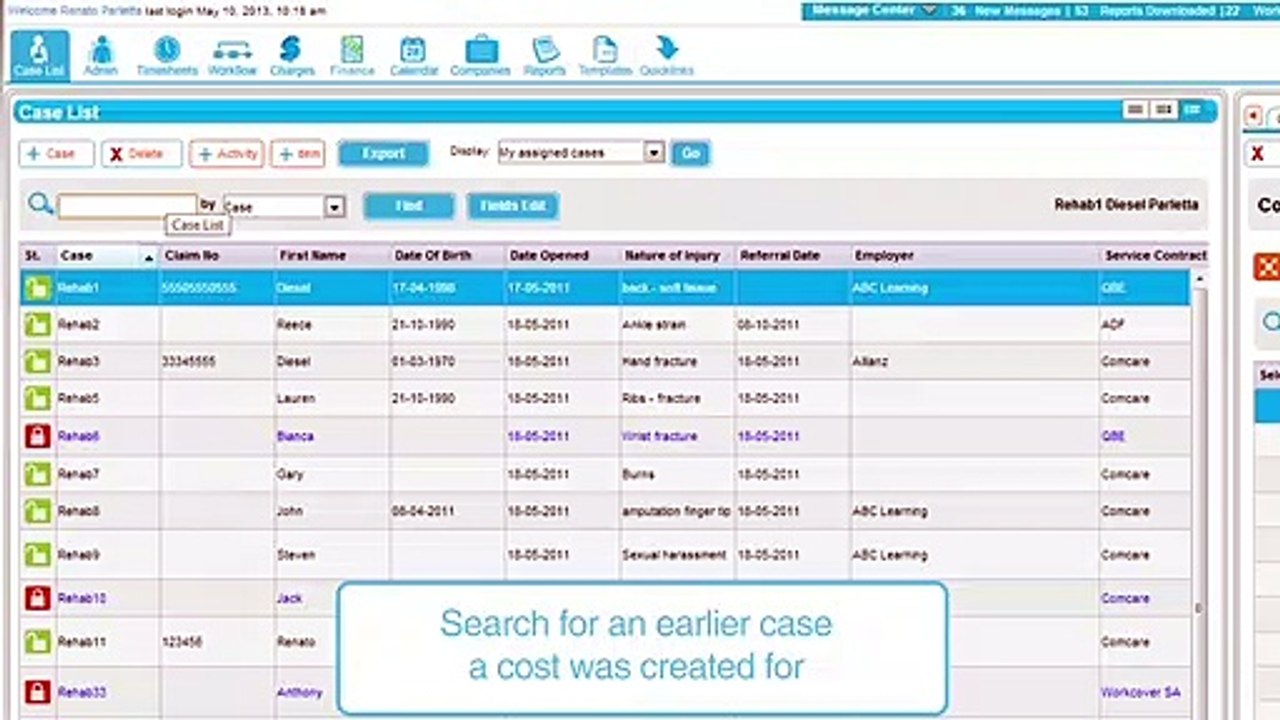Select the Sexual harassment injury cell
This screenshot has width=1280, height=720.
pyautogui.click(x=677, y=554)
